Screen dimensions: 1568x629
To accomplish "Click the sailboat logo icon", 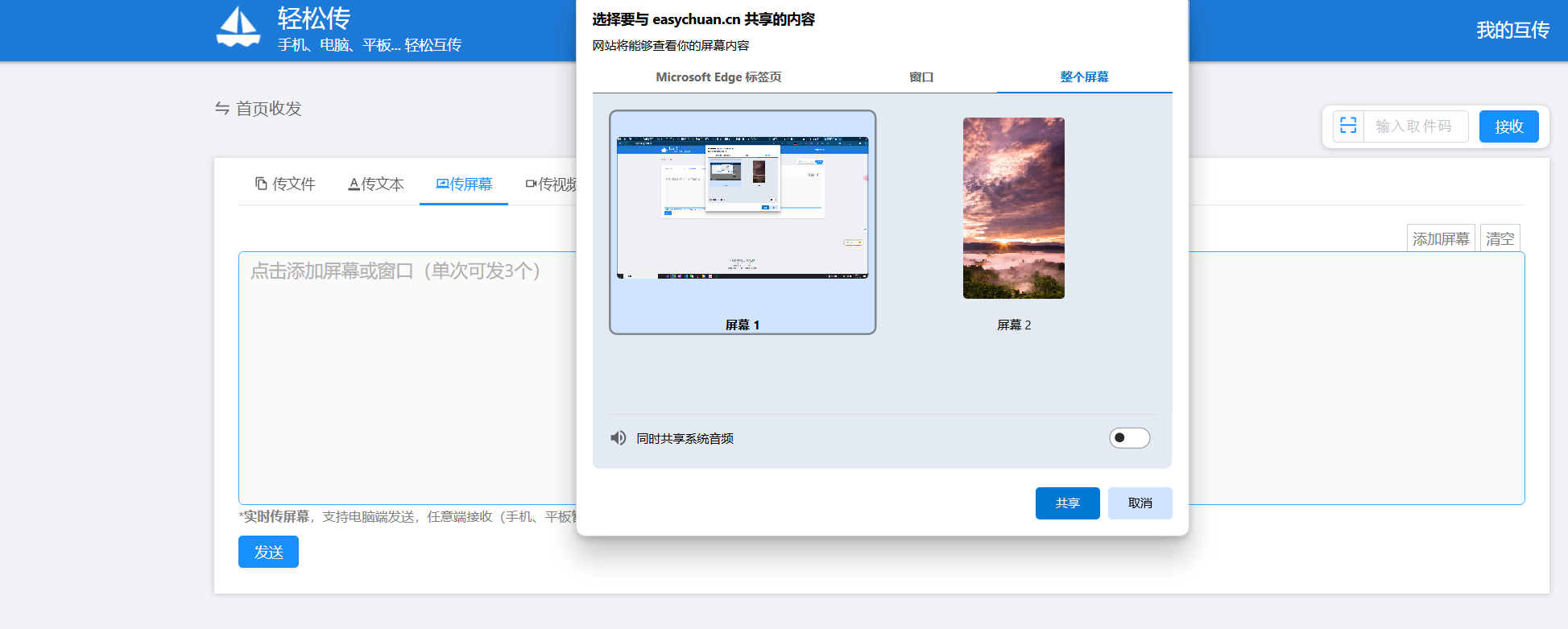I will tap(238, 27).
